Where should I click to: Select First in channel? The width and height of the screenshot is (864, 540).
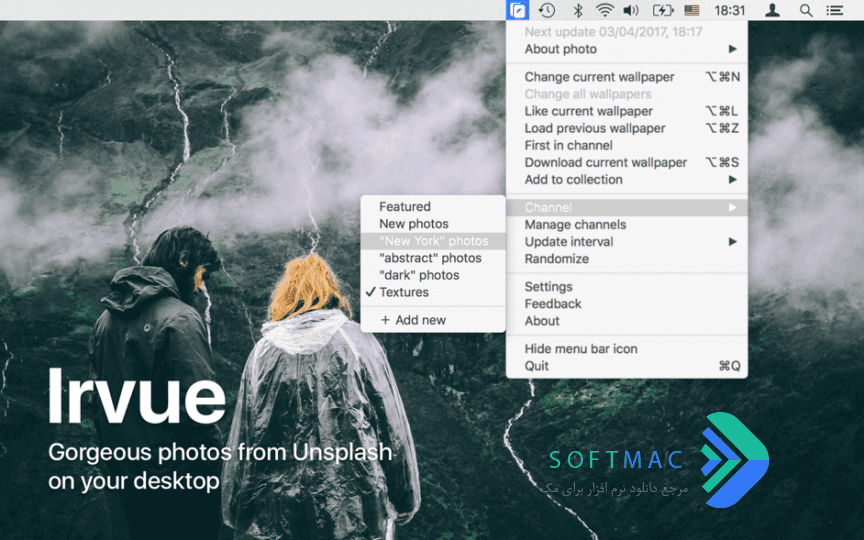click(x=627, y=145)
